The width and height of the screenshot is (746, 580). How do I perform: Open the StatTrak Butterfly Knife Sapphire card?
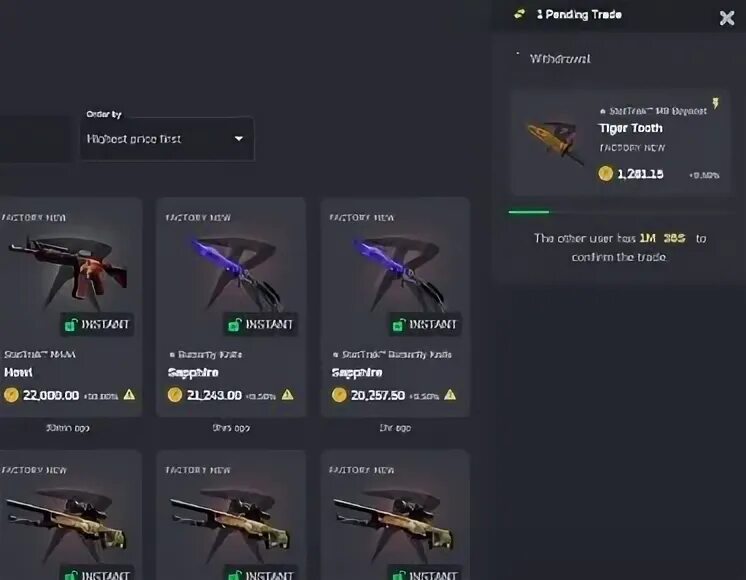click(395, 307)
